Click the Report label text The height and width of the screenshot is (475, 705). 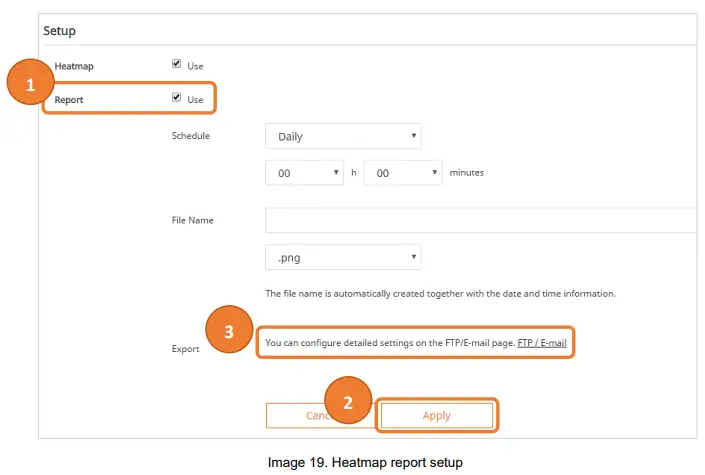[70, 99]
